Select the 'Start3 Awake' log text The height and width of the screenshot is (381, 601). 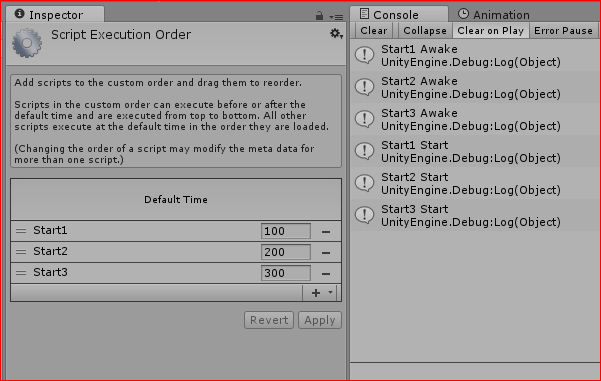[419, 113]
